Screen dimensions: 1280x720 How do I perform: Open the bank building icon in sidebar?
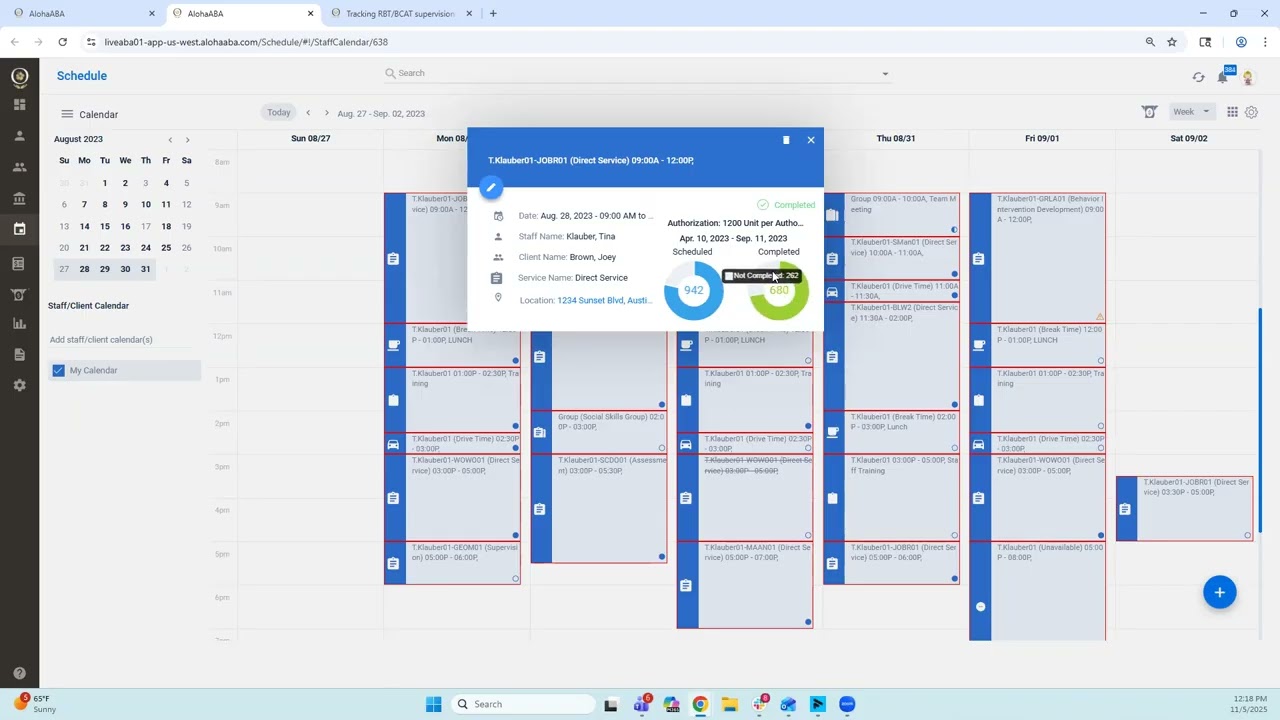point(19,199)
